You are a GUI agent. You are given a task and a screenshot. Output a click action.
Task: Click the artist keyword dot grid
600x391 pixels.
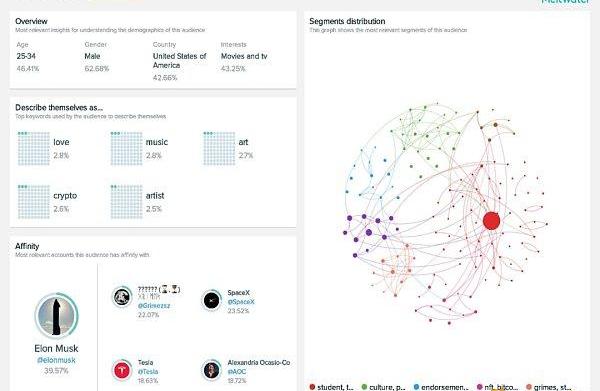pos(126,202)
